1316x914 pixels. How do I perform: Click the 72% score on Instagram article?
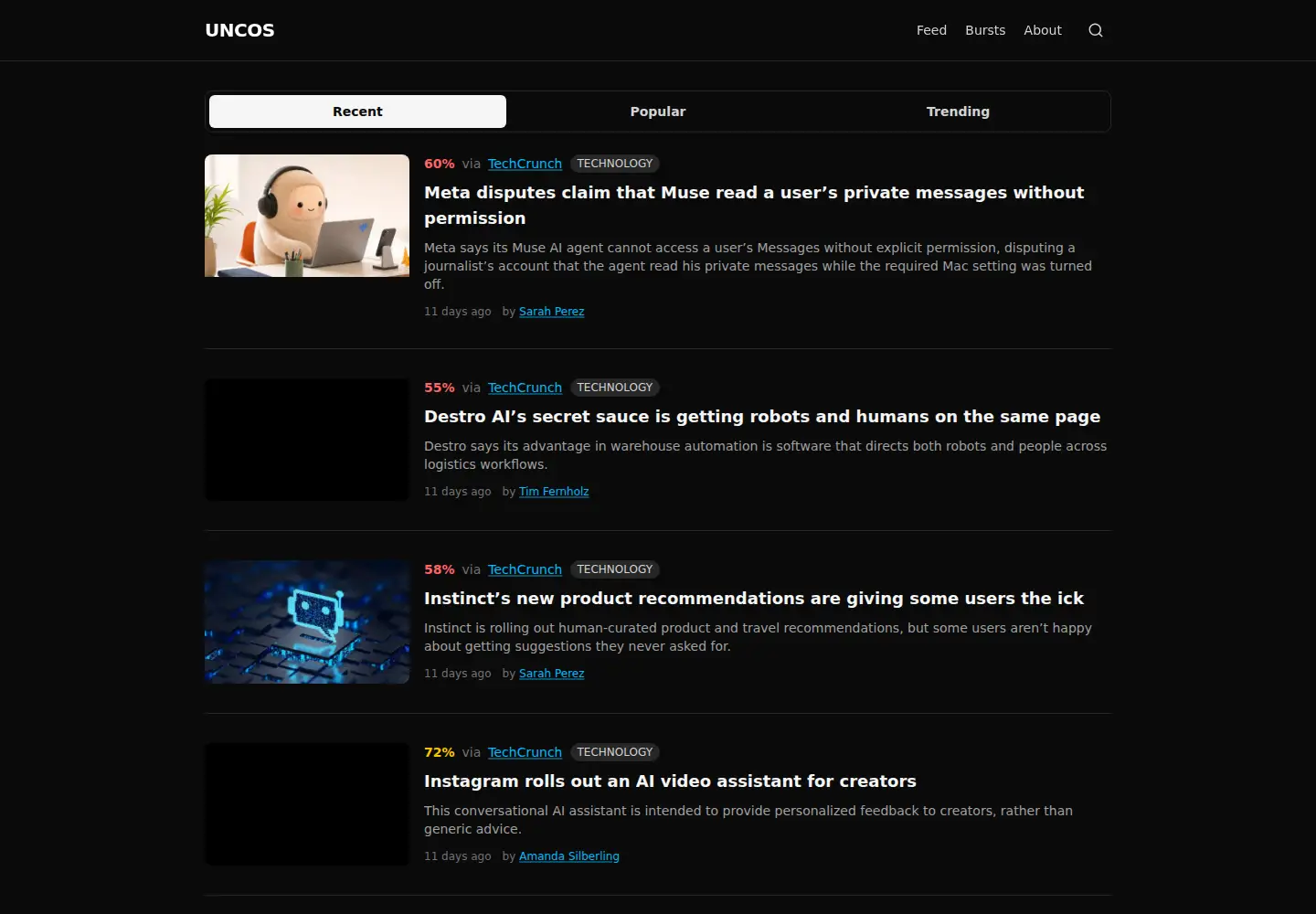440,752
